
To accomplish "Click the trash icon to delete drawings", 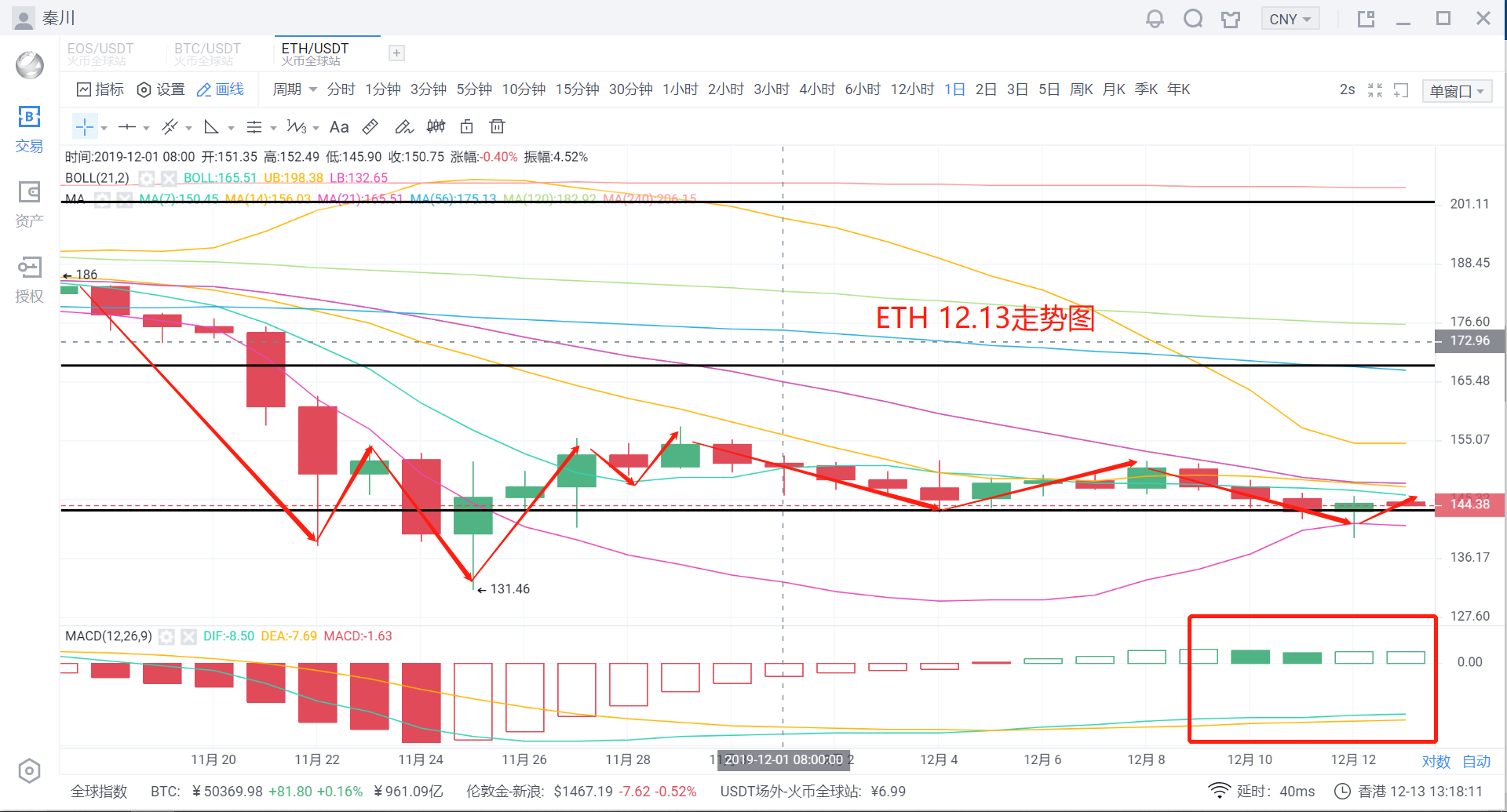I will coord(497,126).
